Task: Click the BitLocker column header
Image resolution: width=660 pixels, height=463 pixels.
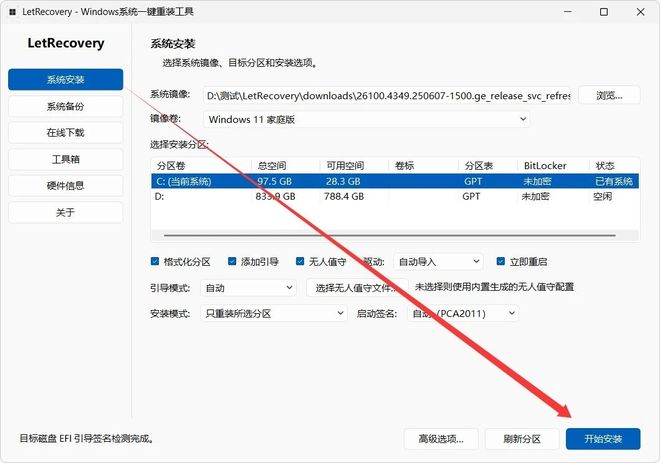Action: 553,165
